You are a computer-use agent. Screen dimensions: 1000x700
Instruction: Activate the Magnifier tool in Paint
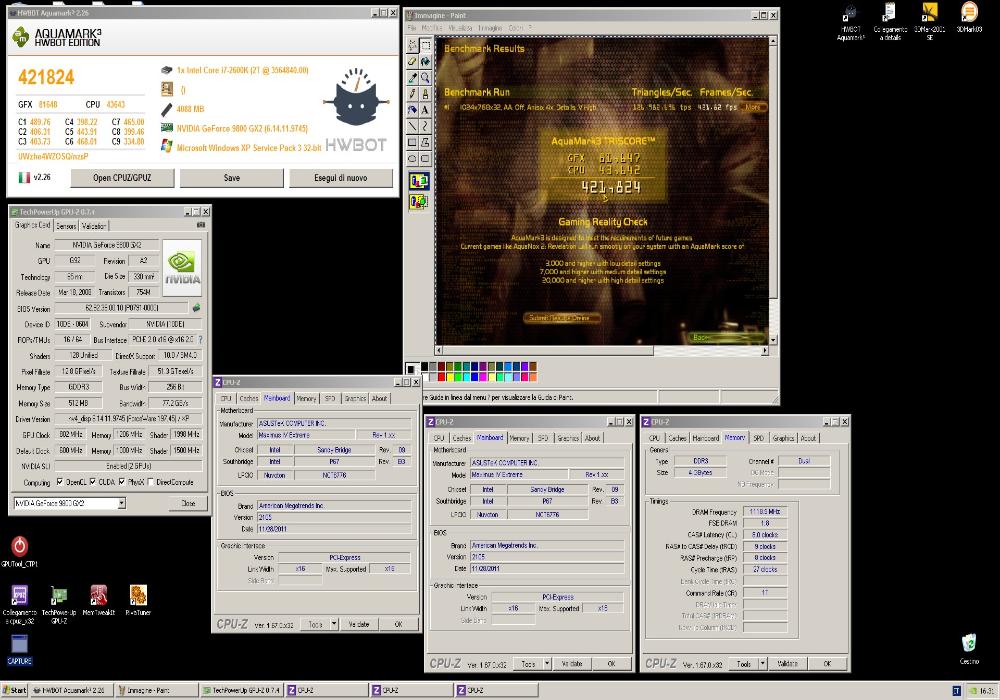(x=425, y=77)
